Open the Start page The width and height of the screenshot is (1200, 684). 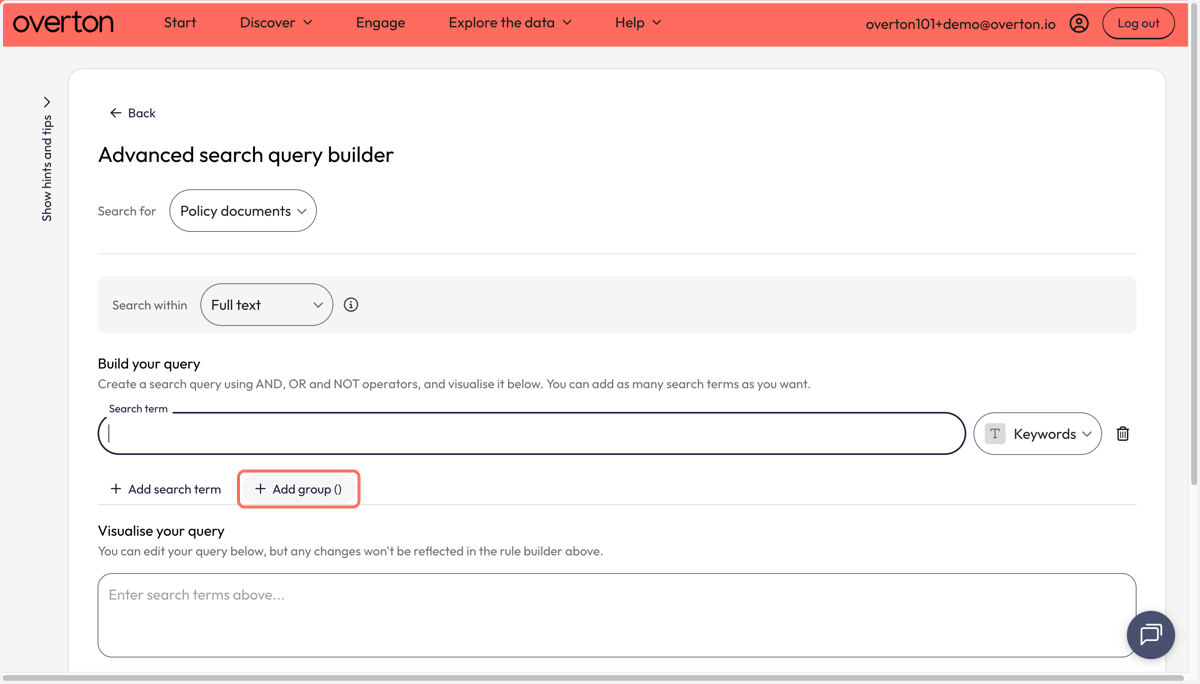point(180,23)
